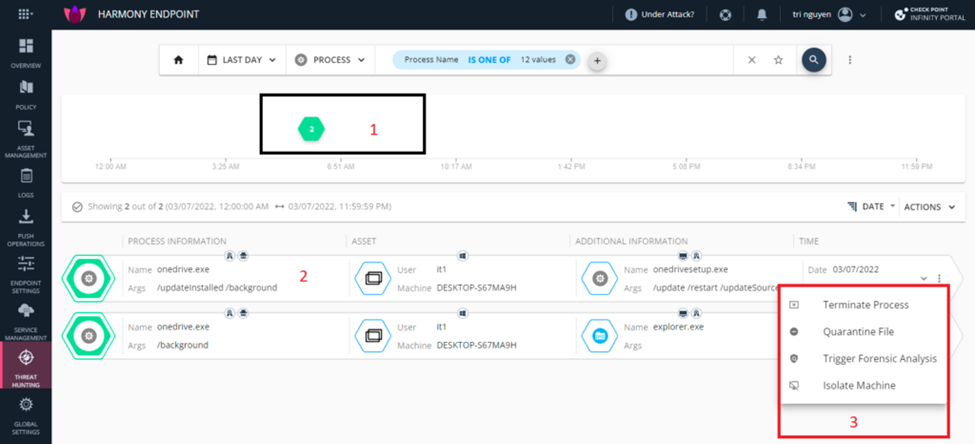
Task: Click the Process Name filter chip
Action: click(x=485, y=60)
